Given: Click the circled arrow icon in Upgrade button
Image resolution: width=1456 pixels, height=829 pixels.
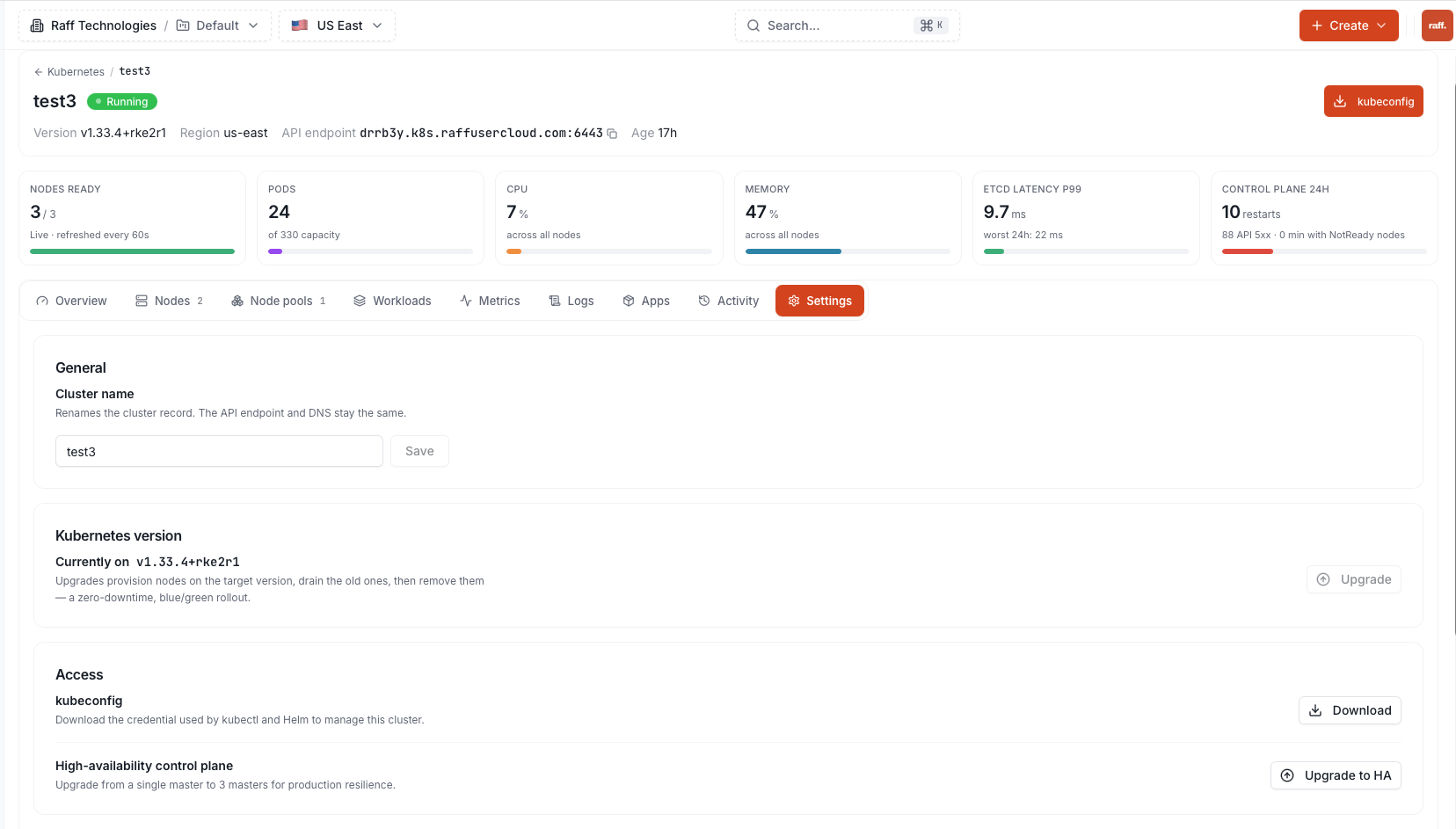Looking at the screenshot, I should [1323, 579].
